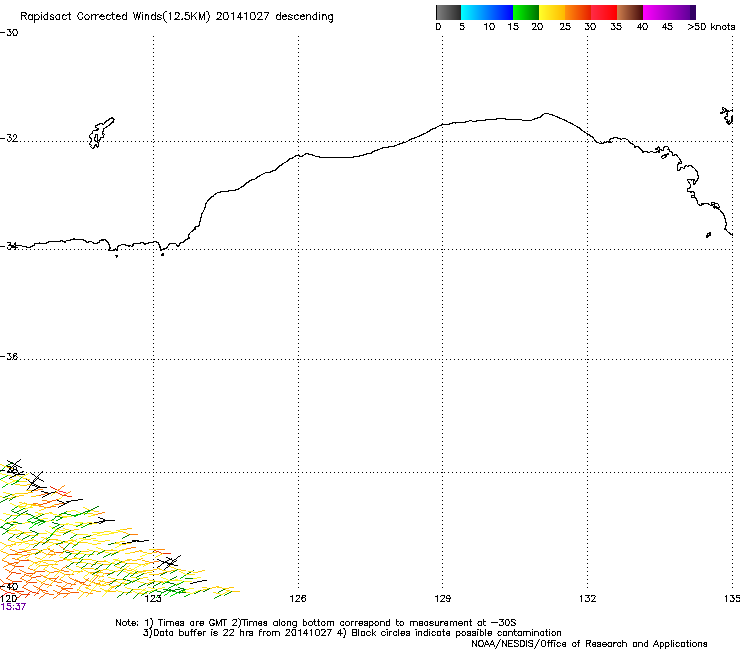Click the longitude label 123
Image resolution: width=740 pixels, height=650 pixels.
(x=153, y=599)
